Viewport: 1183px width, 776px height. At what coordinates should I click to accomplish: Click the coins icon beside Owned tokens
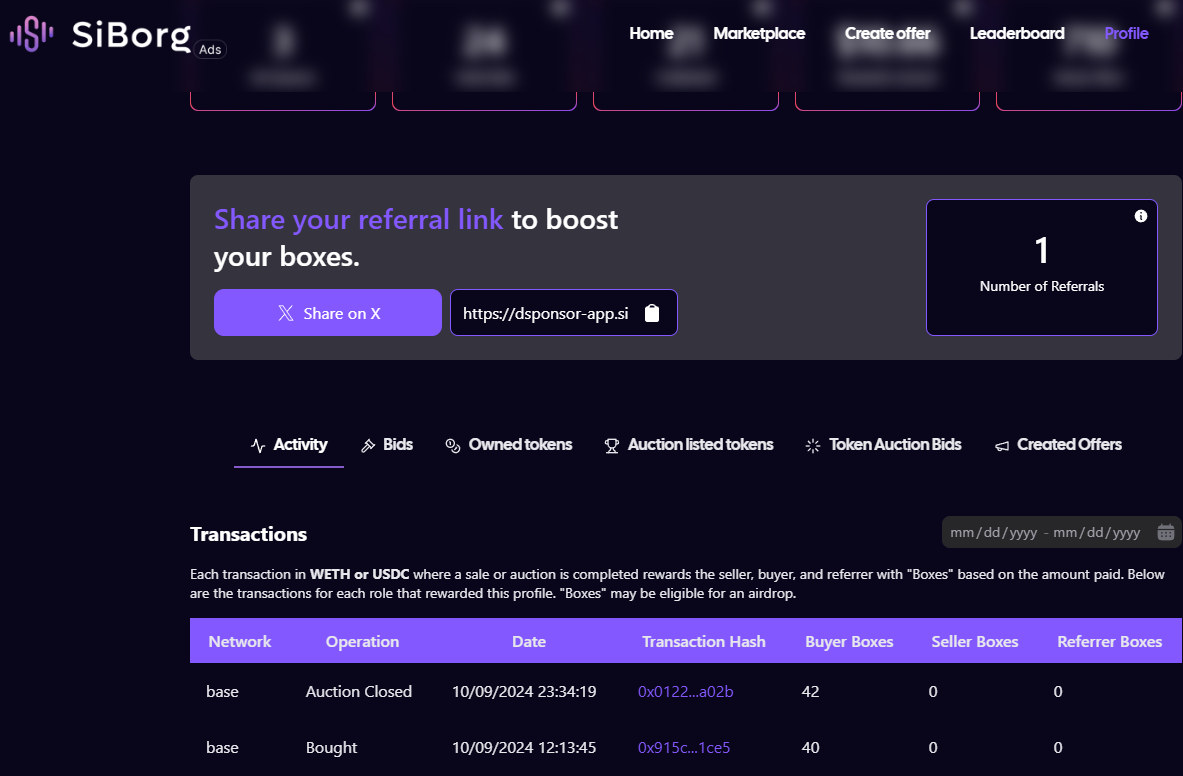pyautogui.click(x=452, y=445)
